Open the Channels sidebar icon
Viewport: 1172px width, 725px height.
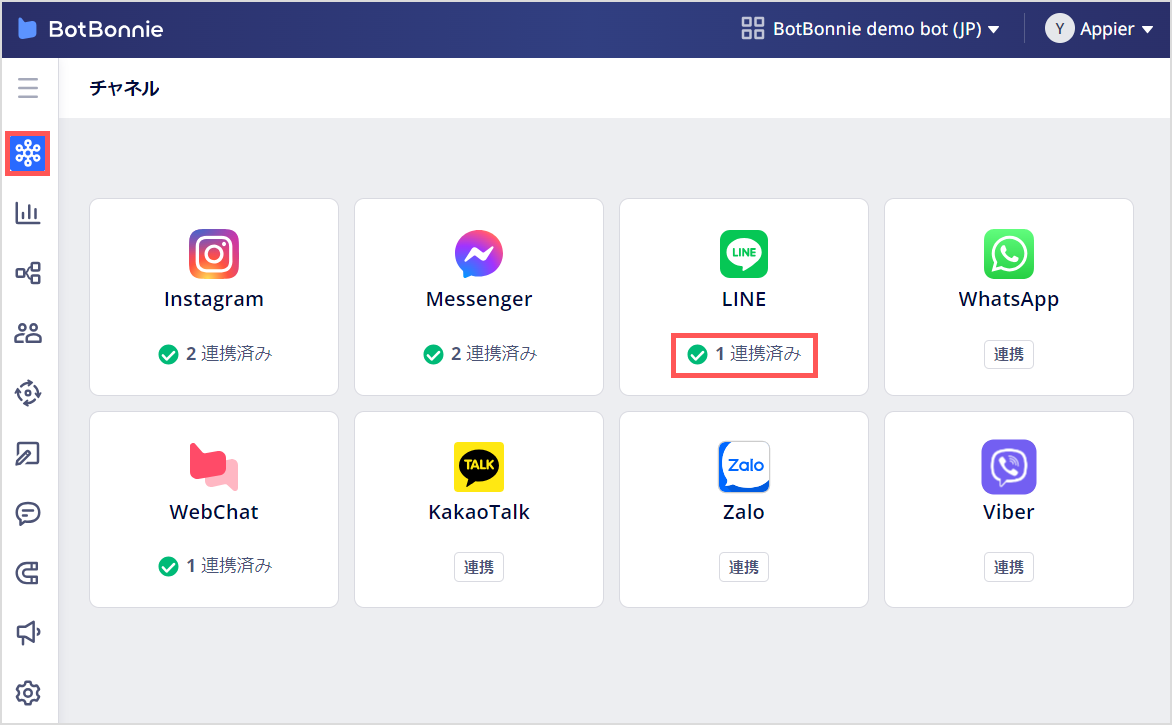(28, 153)
